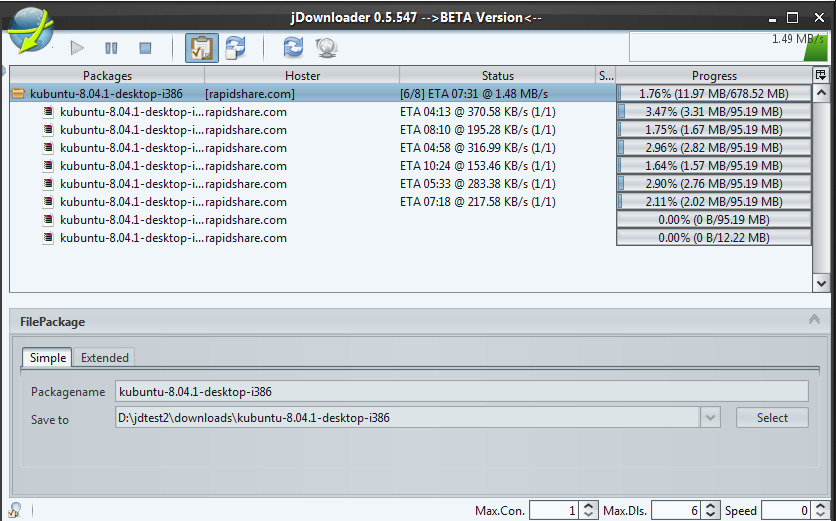The image size is (836, 521).
Task: Click progress bar showing 2.90%
Action: tap(714, 184)
